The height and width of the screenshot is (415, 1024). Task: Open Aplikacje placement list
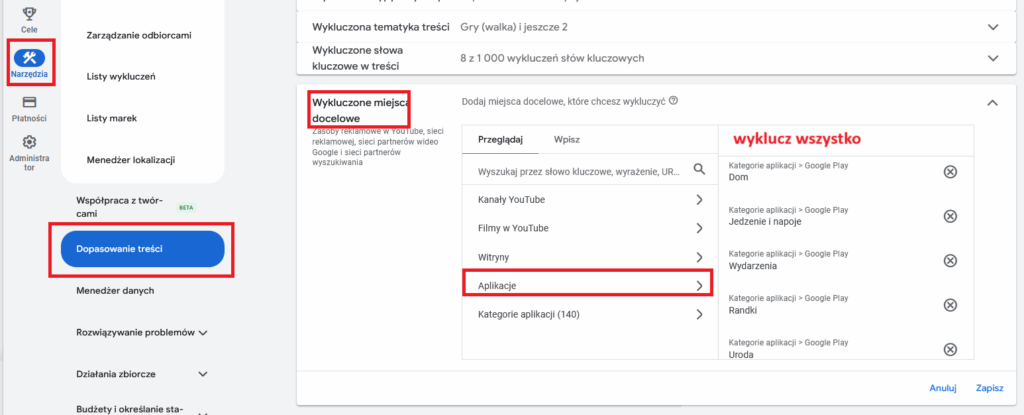point(588,285)
